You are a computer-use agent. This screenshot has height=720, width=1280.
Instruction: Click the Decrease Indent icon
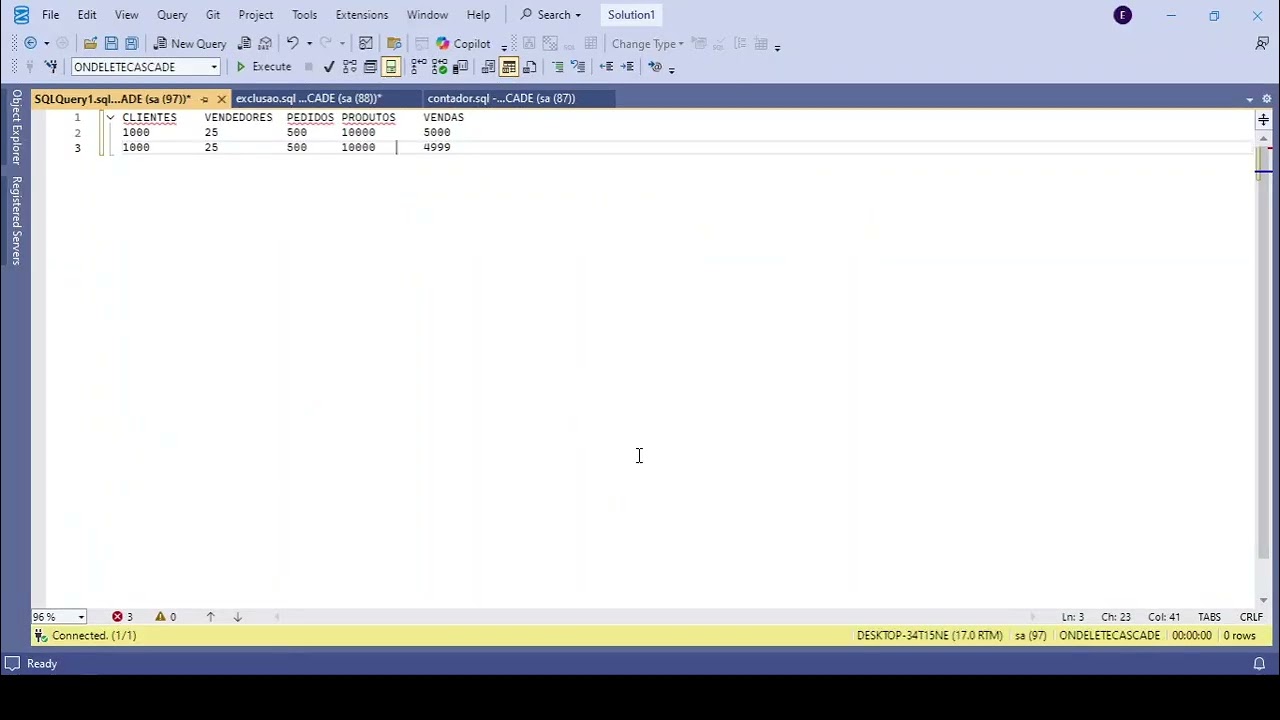click(606, 66)
